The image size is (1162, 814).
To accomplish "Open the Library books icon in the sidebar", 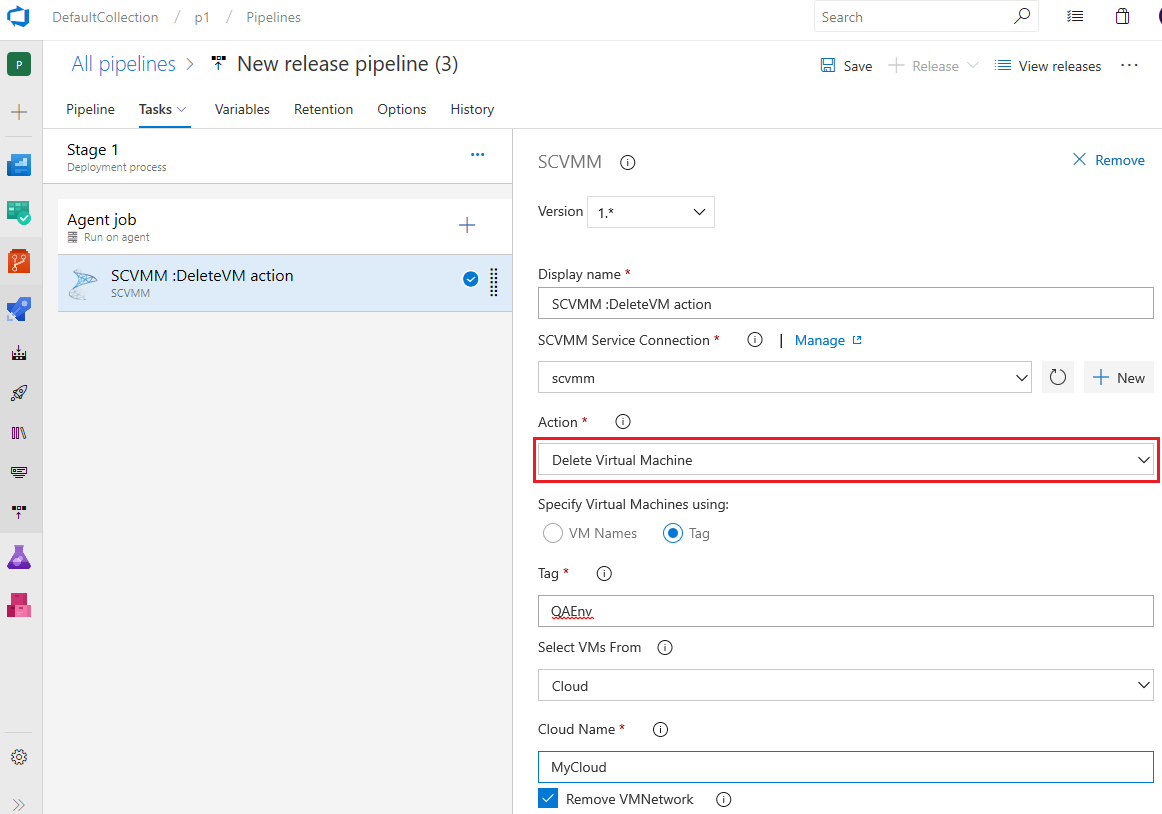I will coord(19,433).
